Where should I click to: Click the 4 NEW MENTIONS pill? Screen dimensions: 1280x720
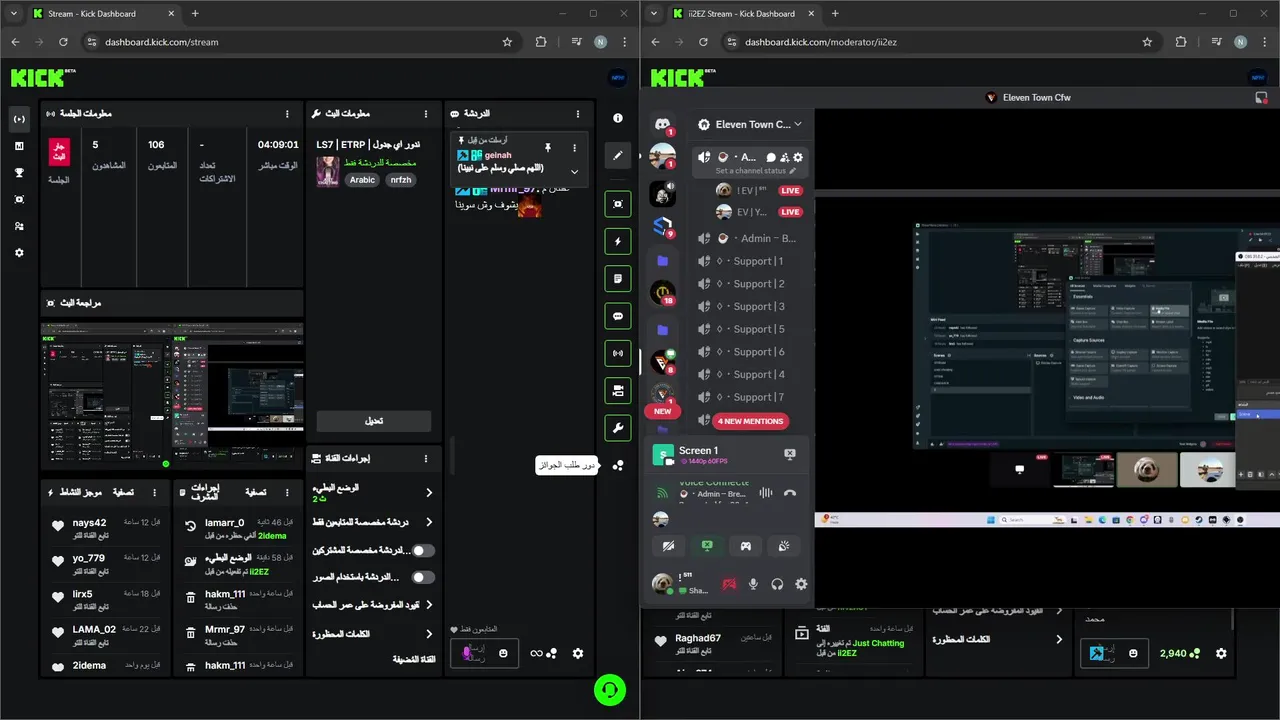751,421
